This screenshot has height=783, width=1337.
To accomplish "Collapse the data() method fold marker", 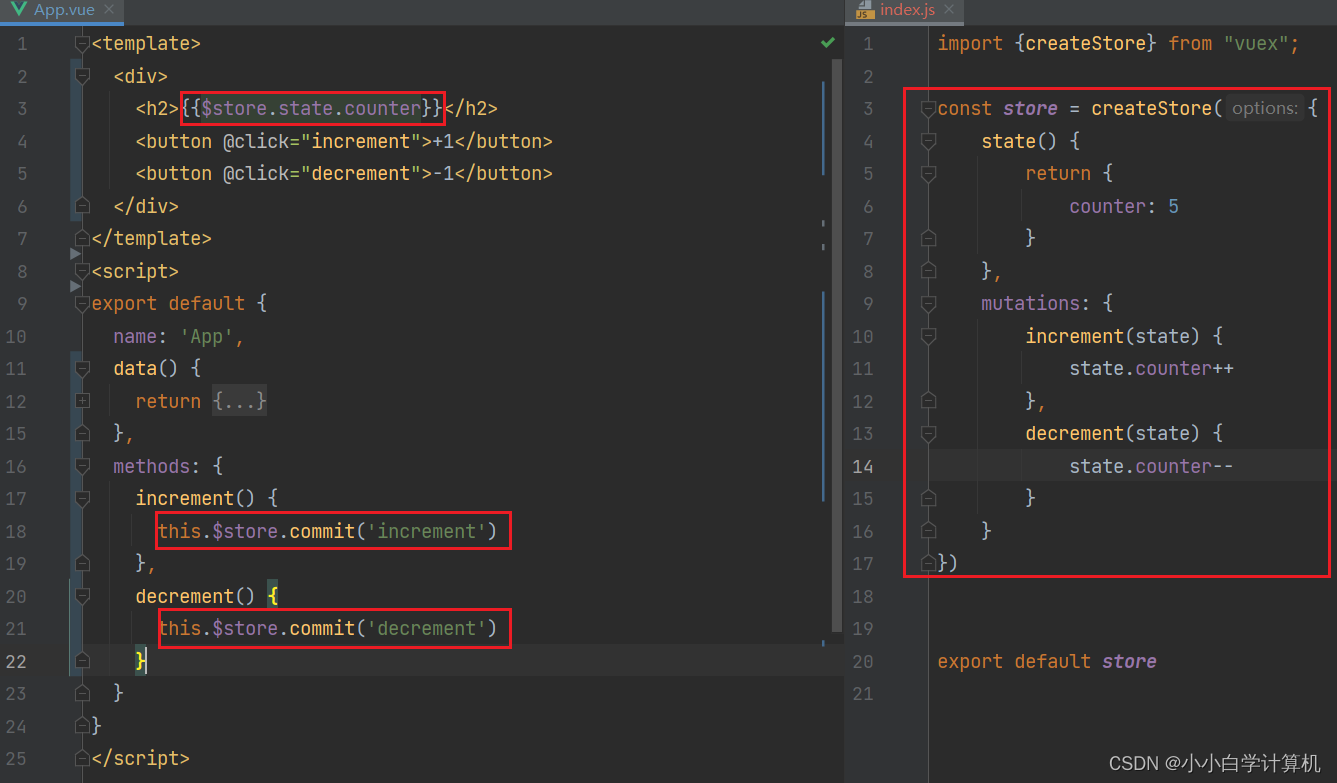I will (x=83, y=369).
